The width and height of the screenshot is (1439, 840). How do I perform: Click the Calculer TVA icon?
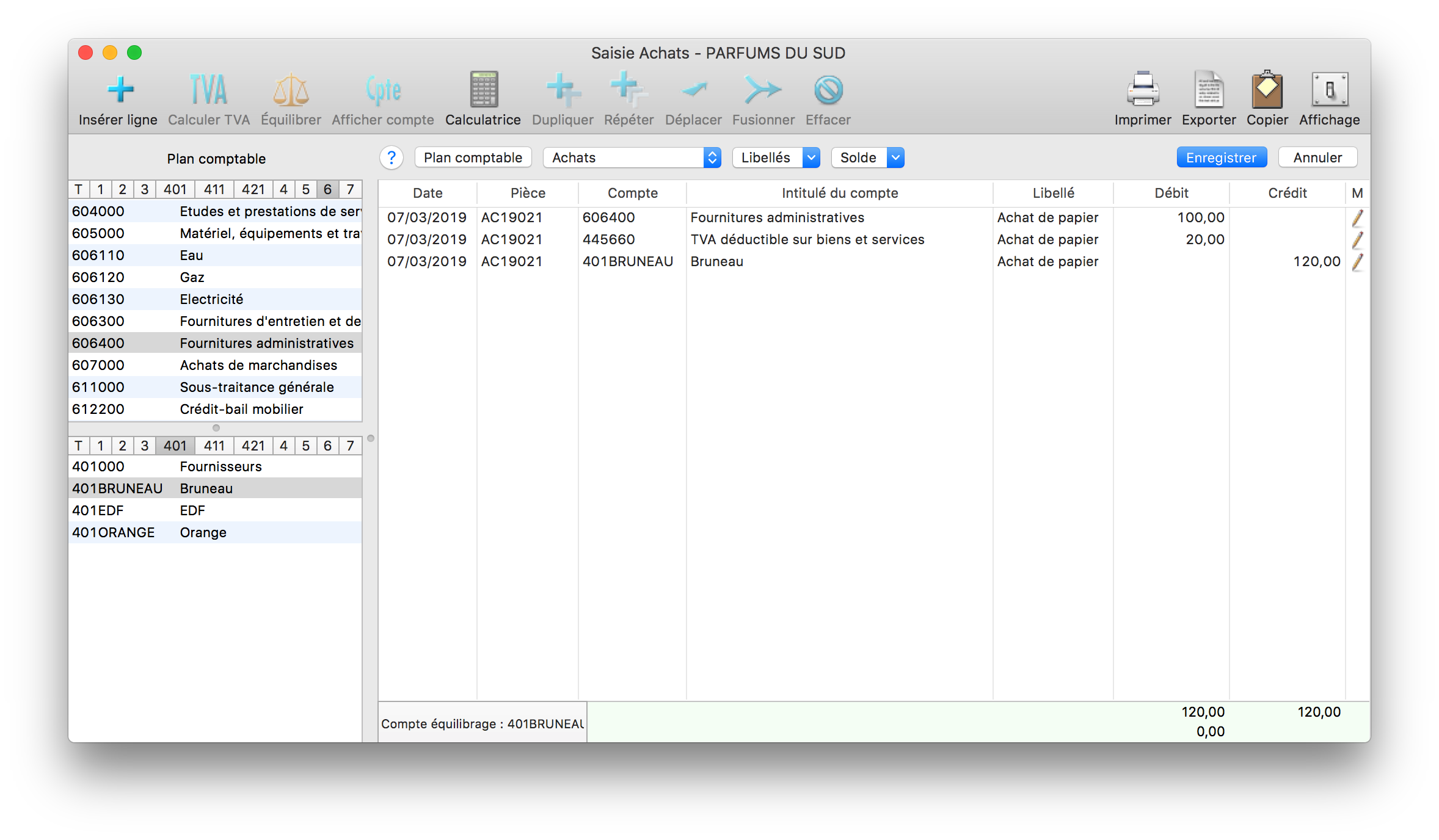tap(208, 90)
